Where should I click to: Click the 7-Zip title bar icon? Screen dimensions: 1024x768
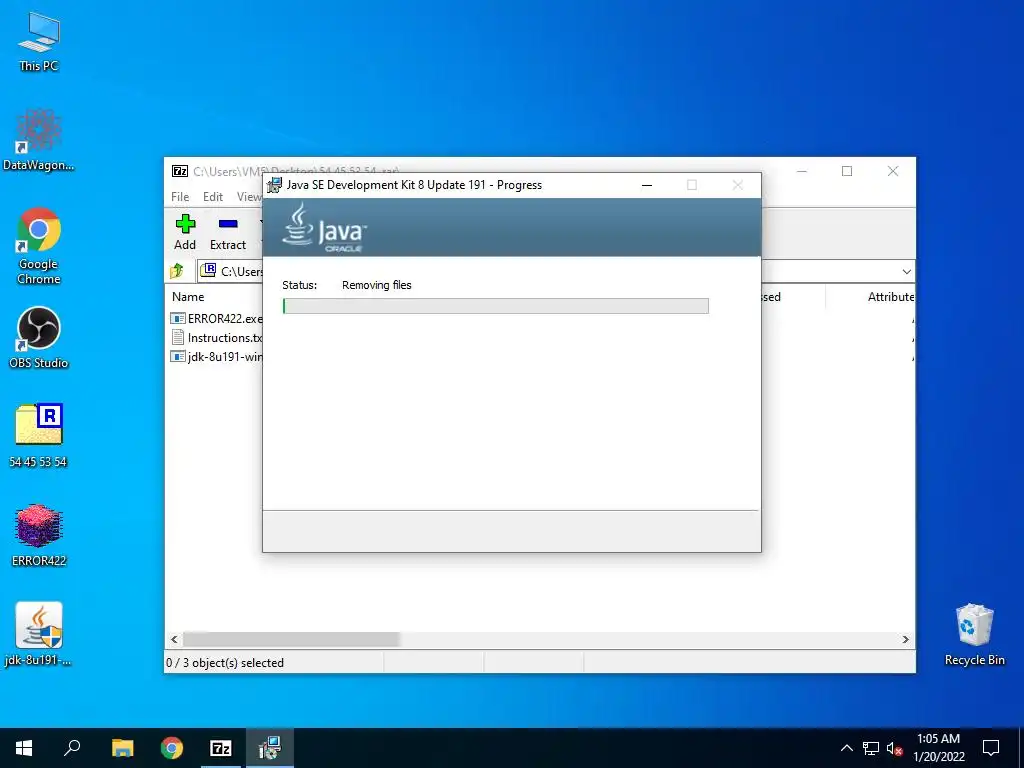pyautogui.click(x=180, y=171)
